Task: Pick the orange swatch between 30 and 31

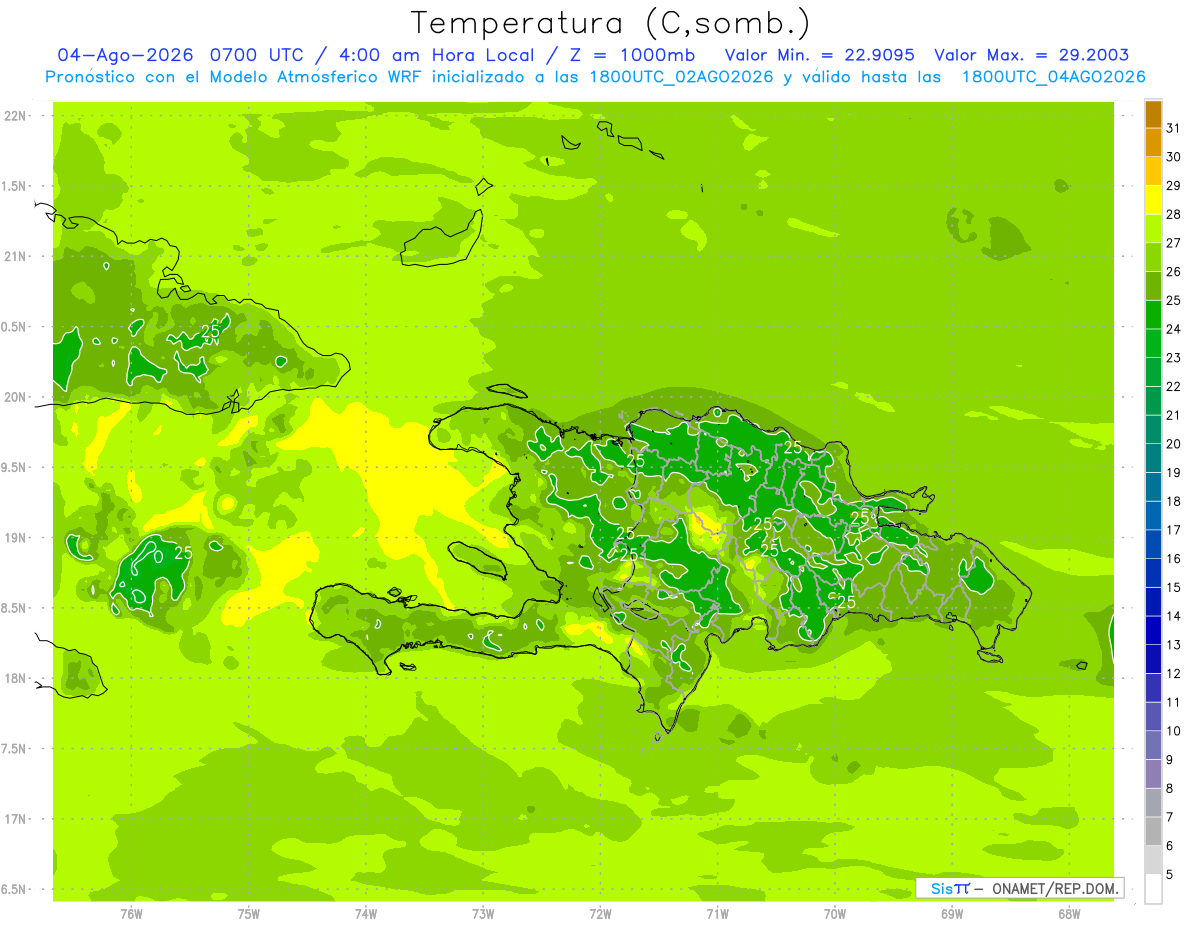Action: [1153, 143]
